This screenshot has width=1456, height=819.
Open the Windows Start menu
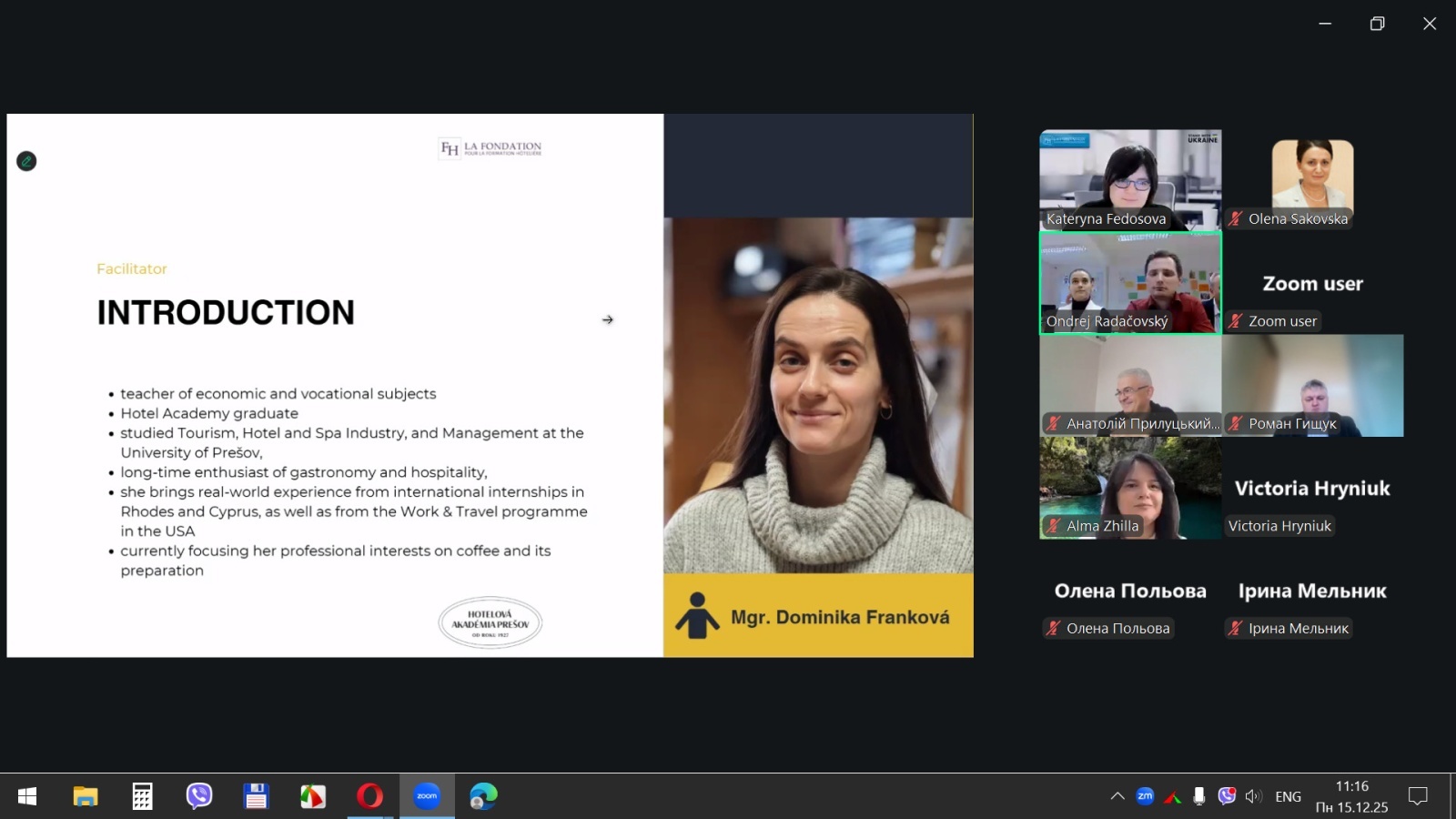coord(27,796)
